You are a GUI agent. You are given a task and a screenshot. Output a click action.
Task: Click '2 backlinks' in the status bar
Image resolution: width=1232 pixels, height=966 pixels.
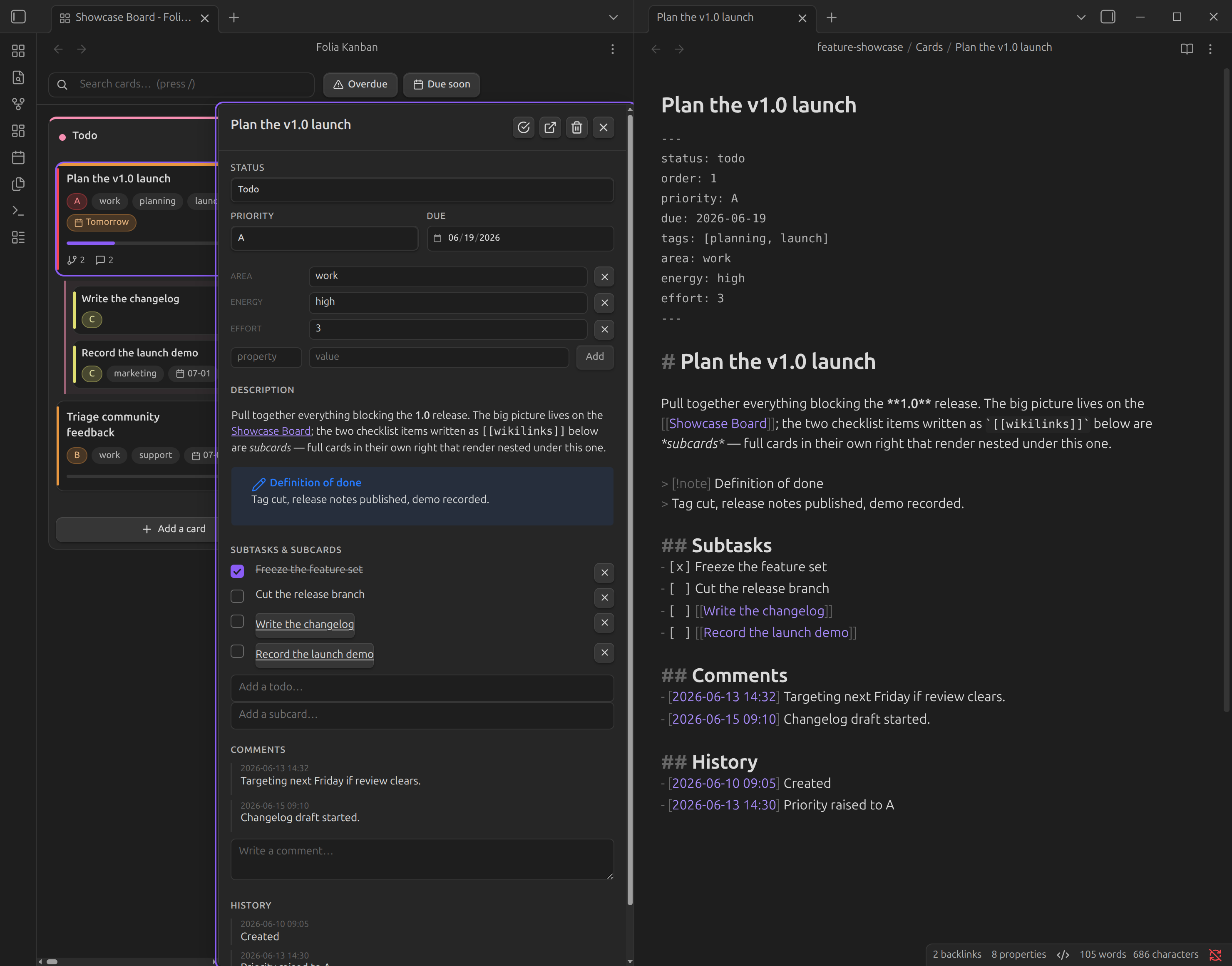click(x=956, y=955)
